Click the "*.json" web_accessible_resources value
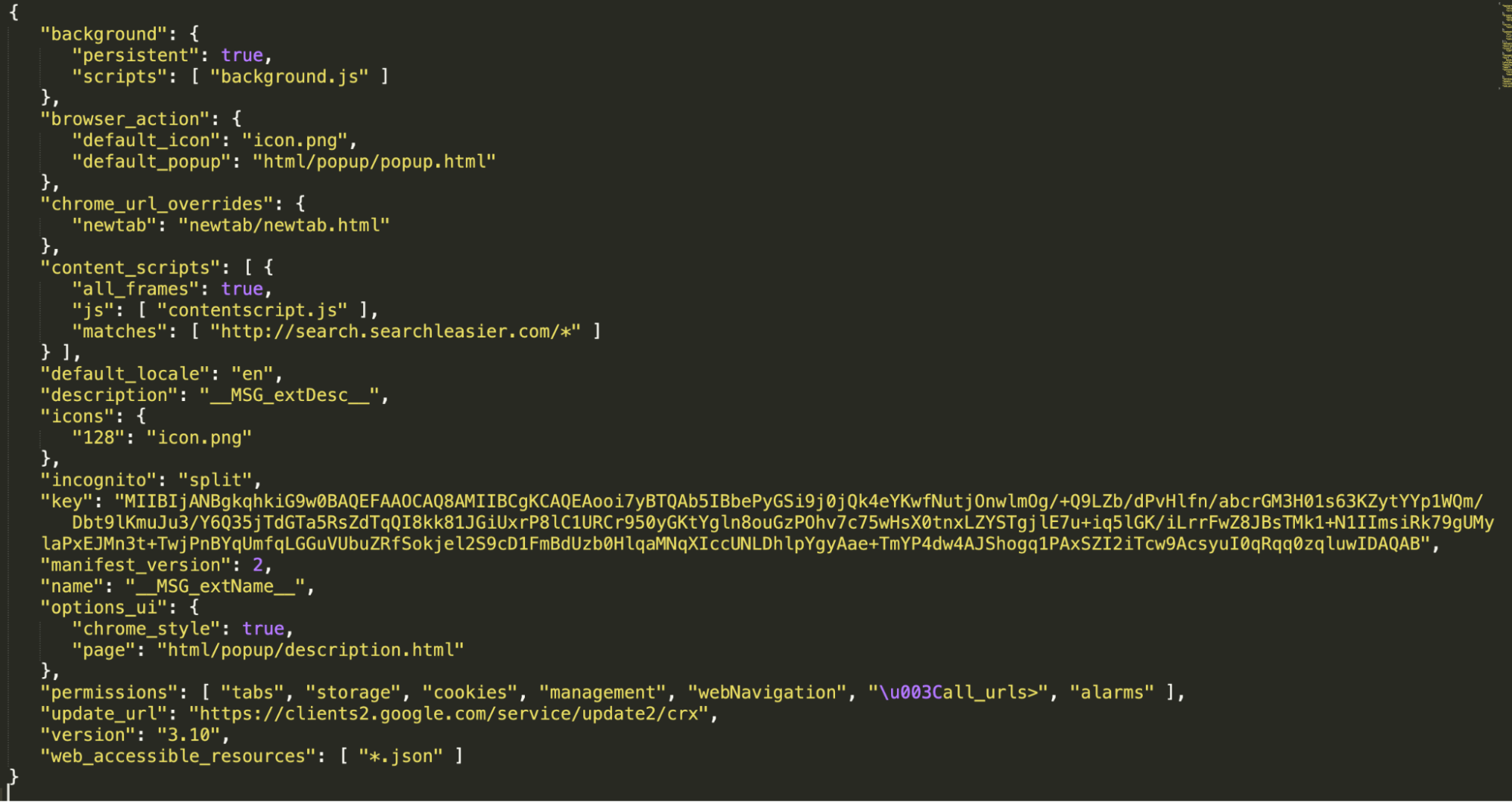This screenshot has width=1512, height=802. 401,756
